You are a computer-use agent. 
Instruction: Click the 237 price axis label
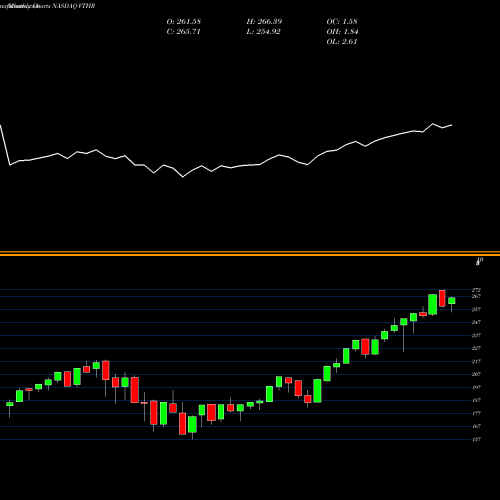tap(476, 335)
